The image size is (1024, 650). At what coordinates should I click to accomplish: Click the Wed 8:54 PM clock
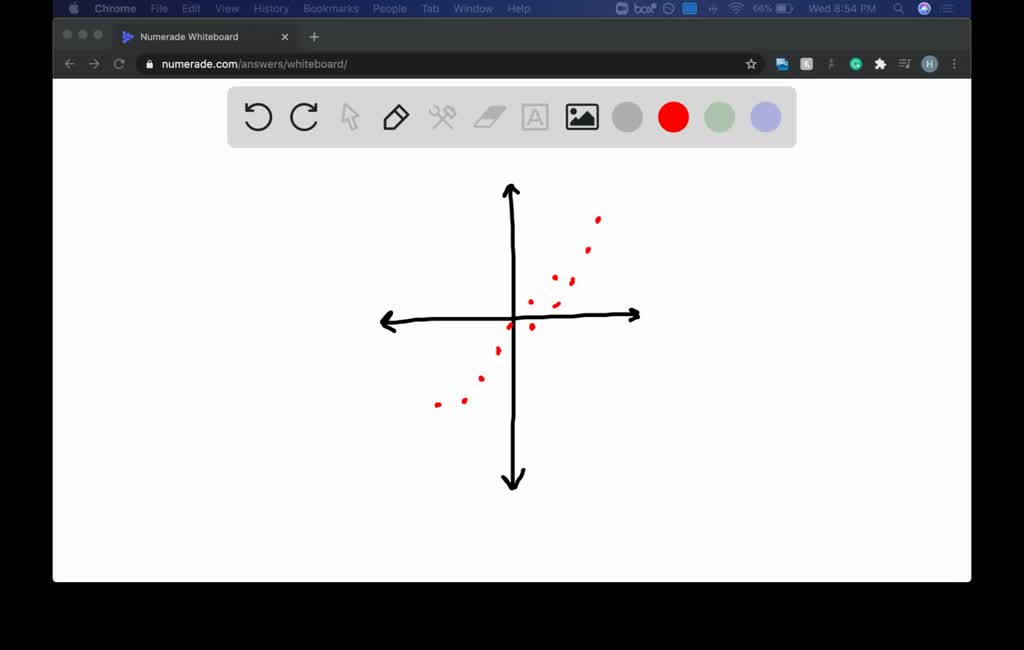pos(842,8)
